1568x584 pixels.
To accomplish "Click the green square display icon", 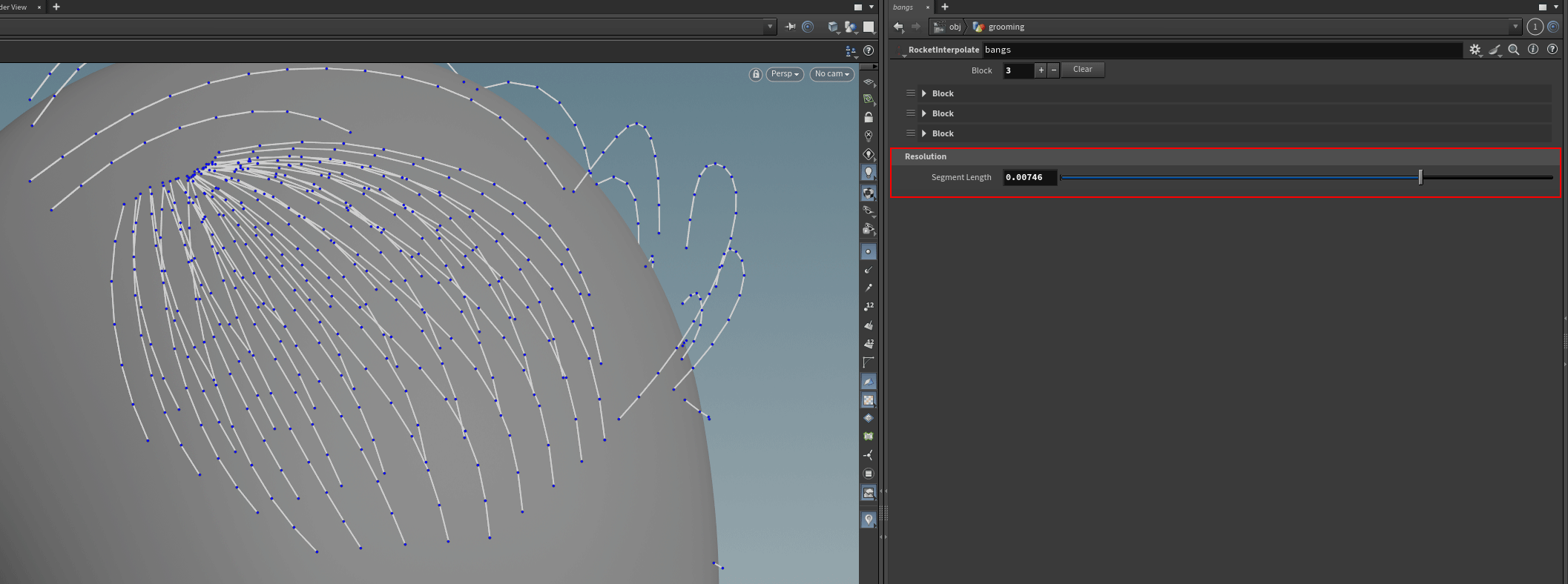I will tap(868, 437).
